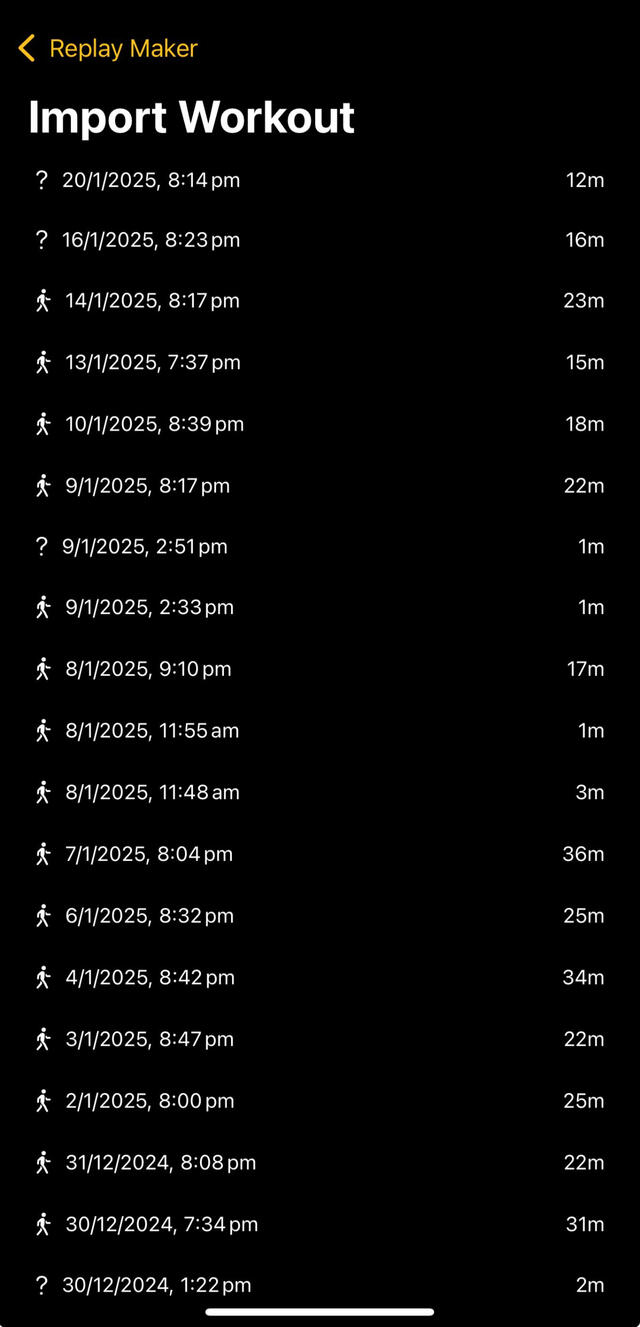Tap the home indicator bar at the bottom
Screen dimensions: 640x1327
(x=320, y=1312)
